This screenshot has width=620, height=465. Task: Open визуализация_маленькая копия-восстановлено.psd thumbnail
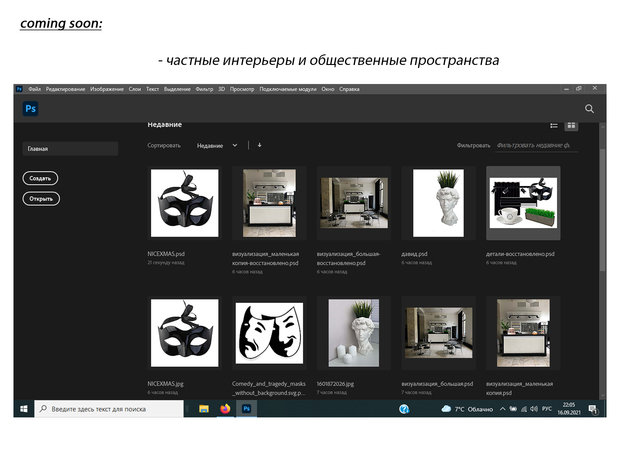269,203
